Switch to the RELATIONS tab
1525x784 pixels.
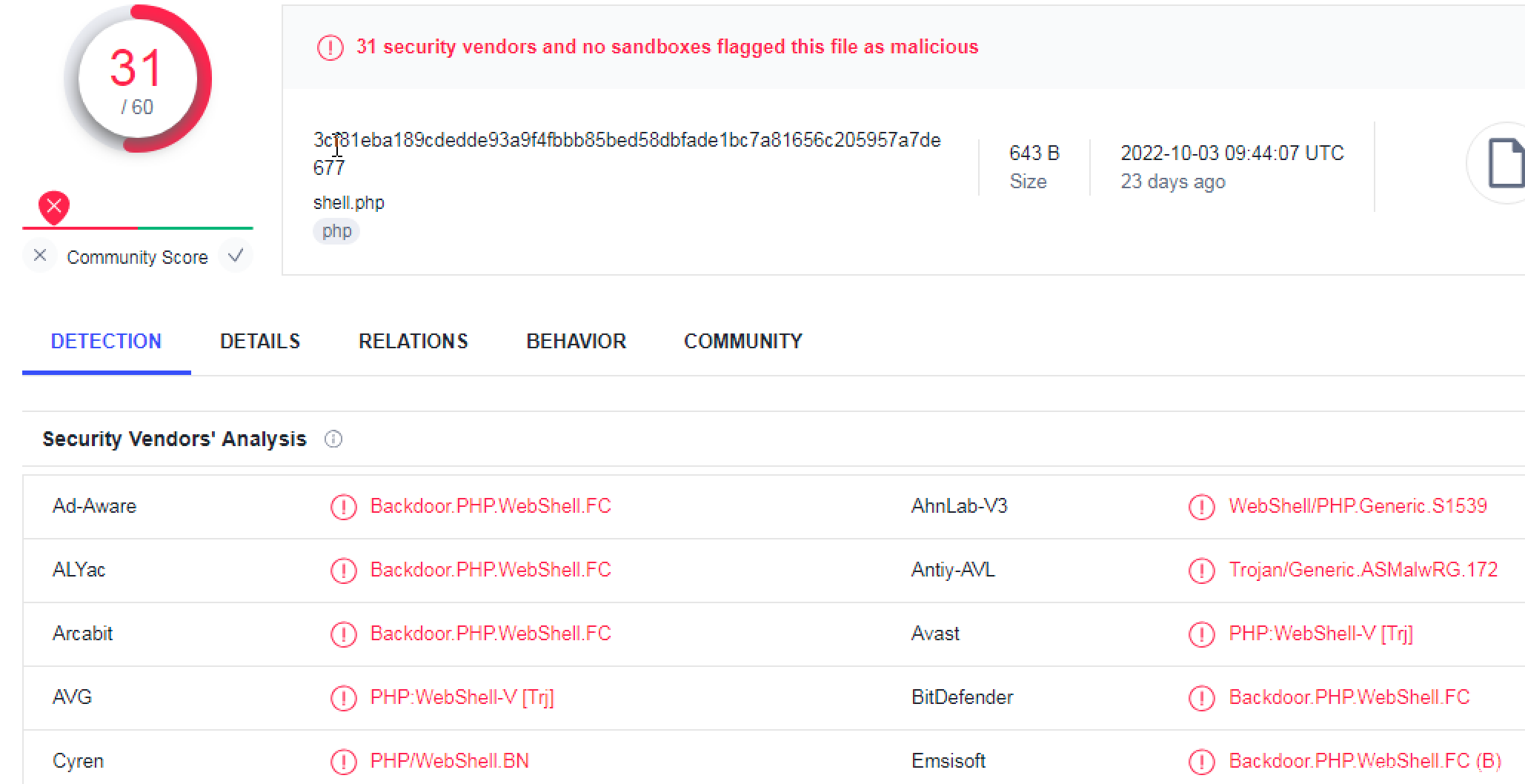pos(413,342)
